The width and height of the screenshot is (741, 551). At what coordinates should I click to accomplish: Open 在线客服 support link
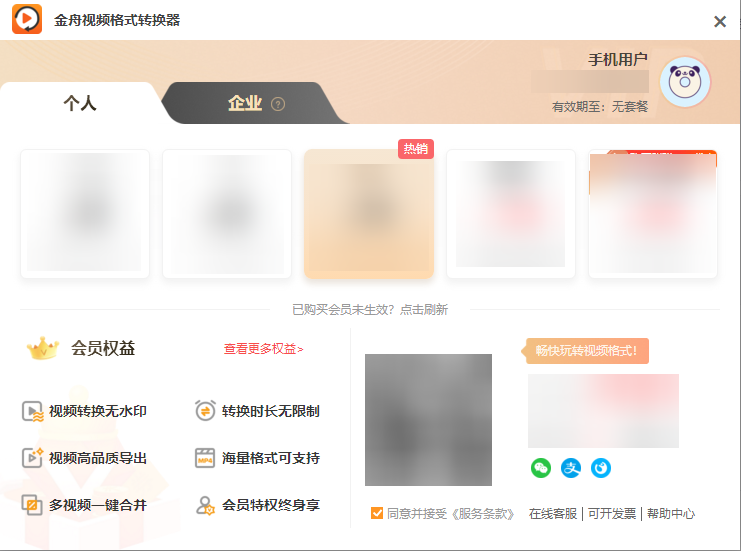pyautogui.click(x=553, y=514)
